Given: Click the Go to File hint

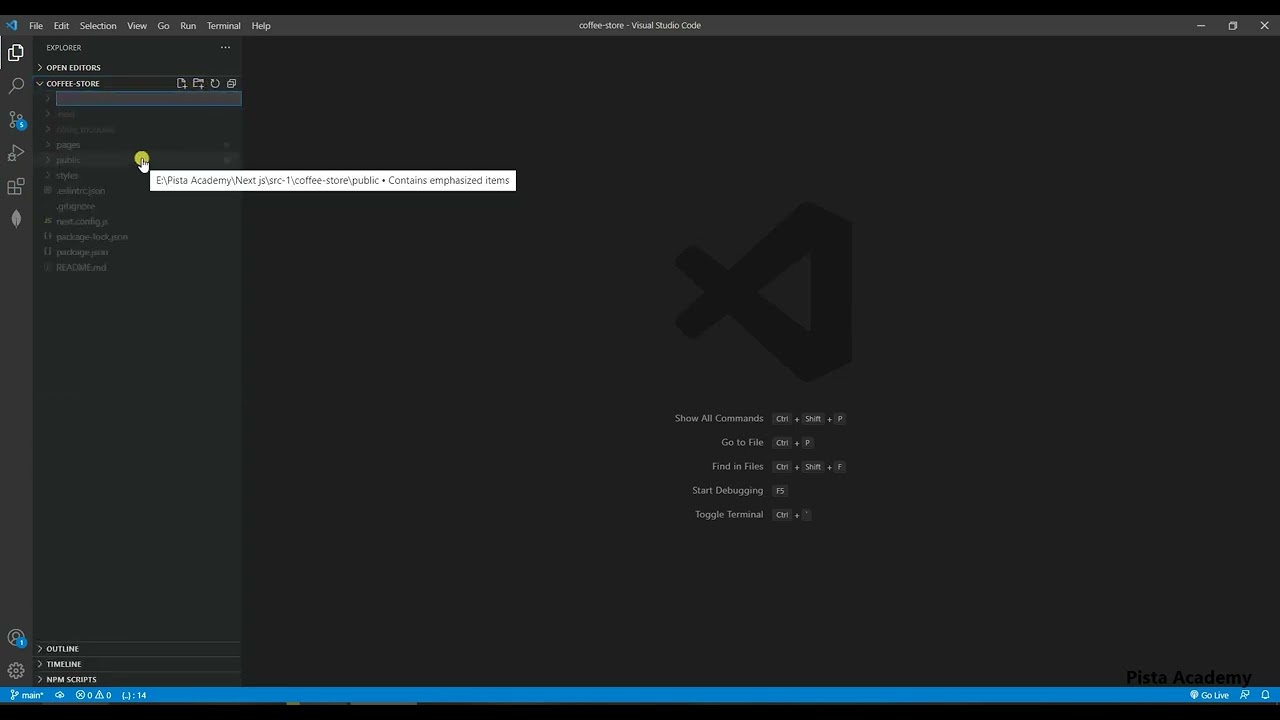Looking at the screenshot, I should click(742, 443).
